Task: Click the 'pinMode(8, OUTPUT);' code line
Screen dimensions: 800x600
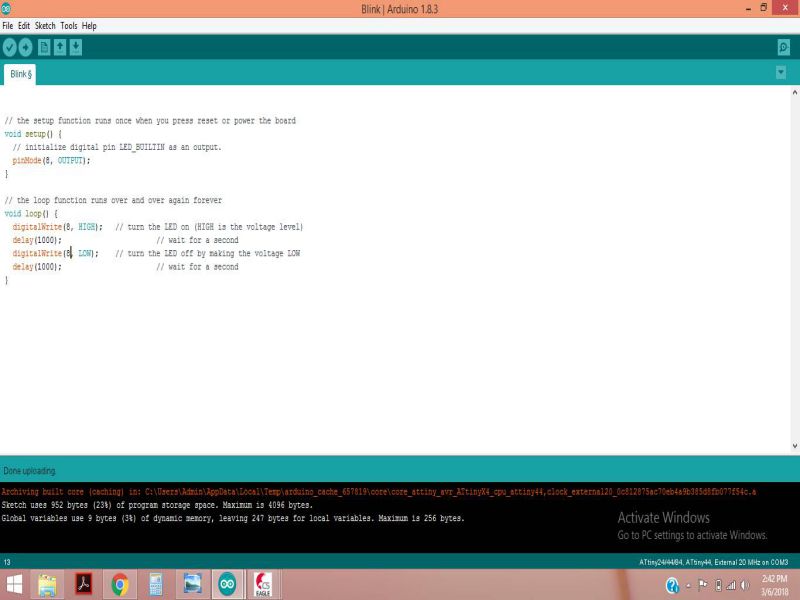Action: pyautogui.click(x=51, y=161)
